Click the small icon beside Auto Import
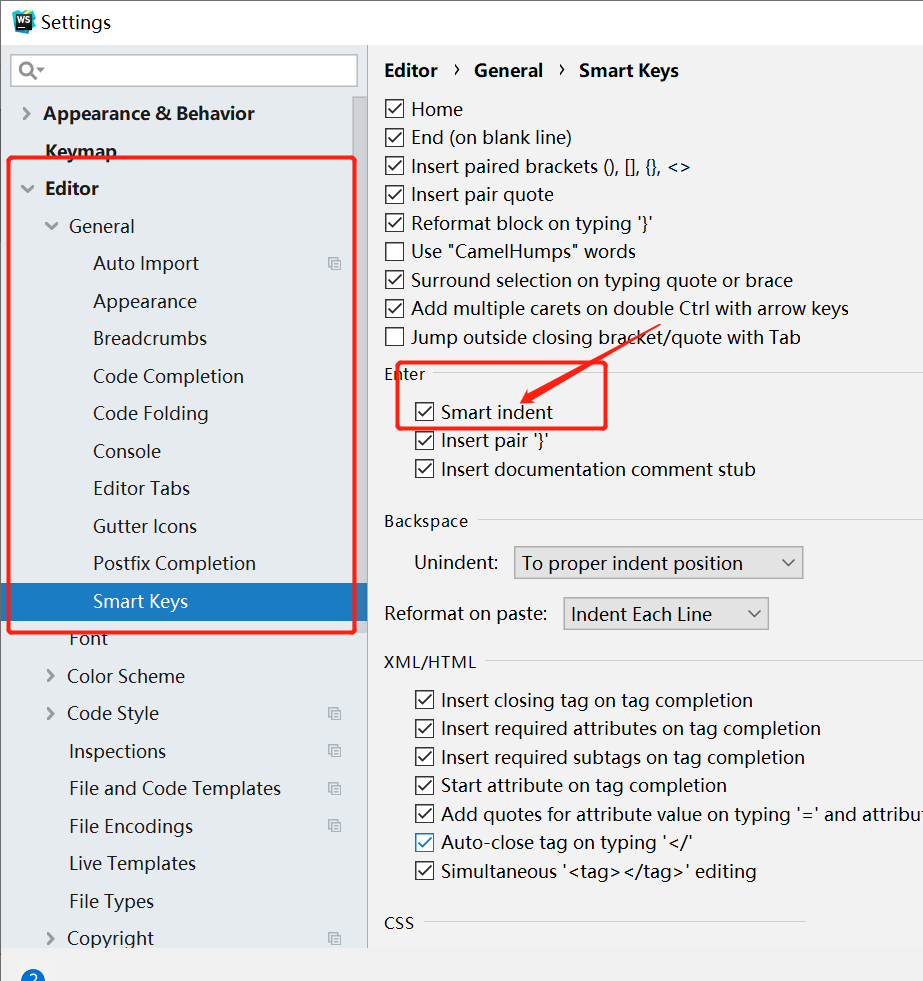Screen dimensions: 923x981 click(x=334, y=264)
